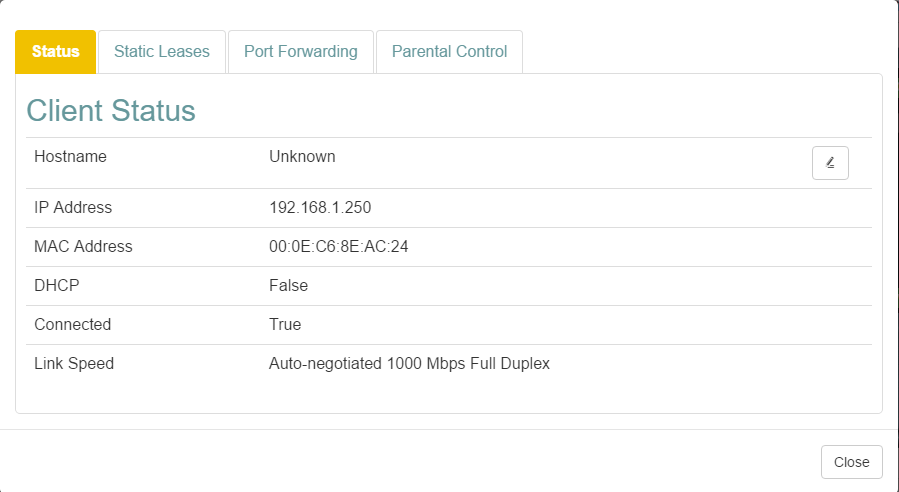Select the Status tab
The height and width of the screenshot is (492, 899).
(x=56, y=52)
